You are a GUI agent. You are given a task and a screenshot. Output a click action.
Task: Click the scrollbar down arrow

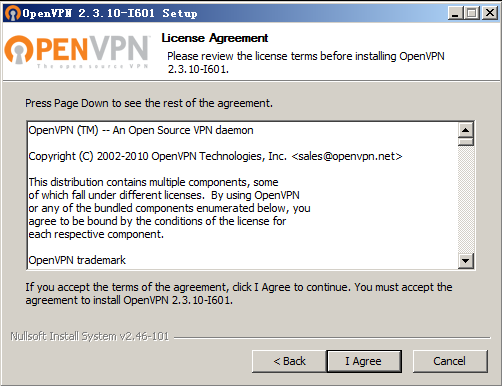tap(466, 260)
